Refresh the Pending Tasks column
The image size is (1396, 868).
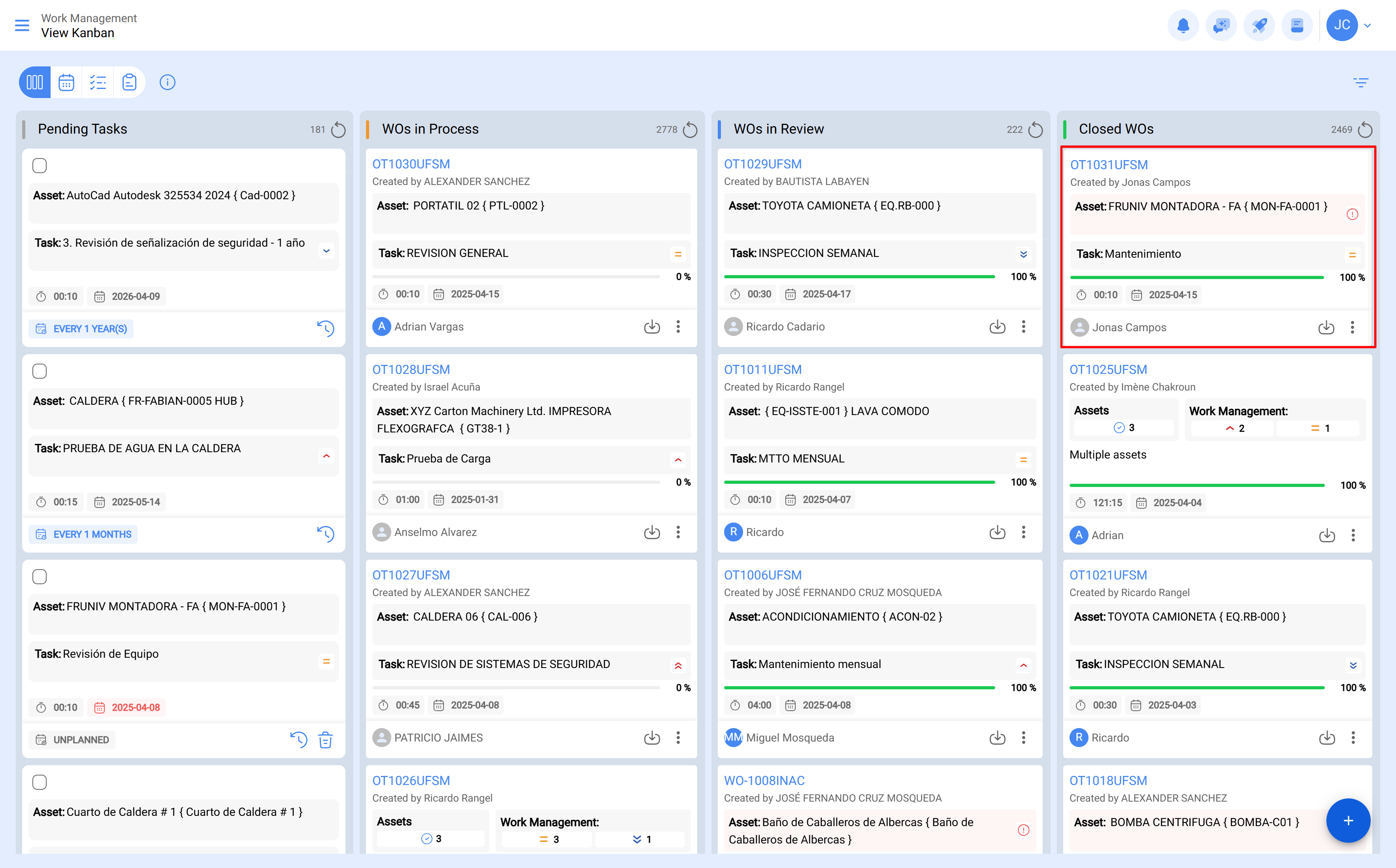click(x=339, y=130)
